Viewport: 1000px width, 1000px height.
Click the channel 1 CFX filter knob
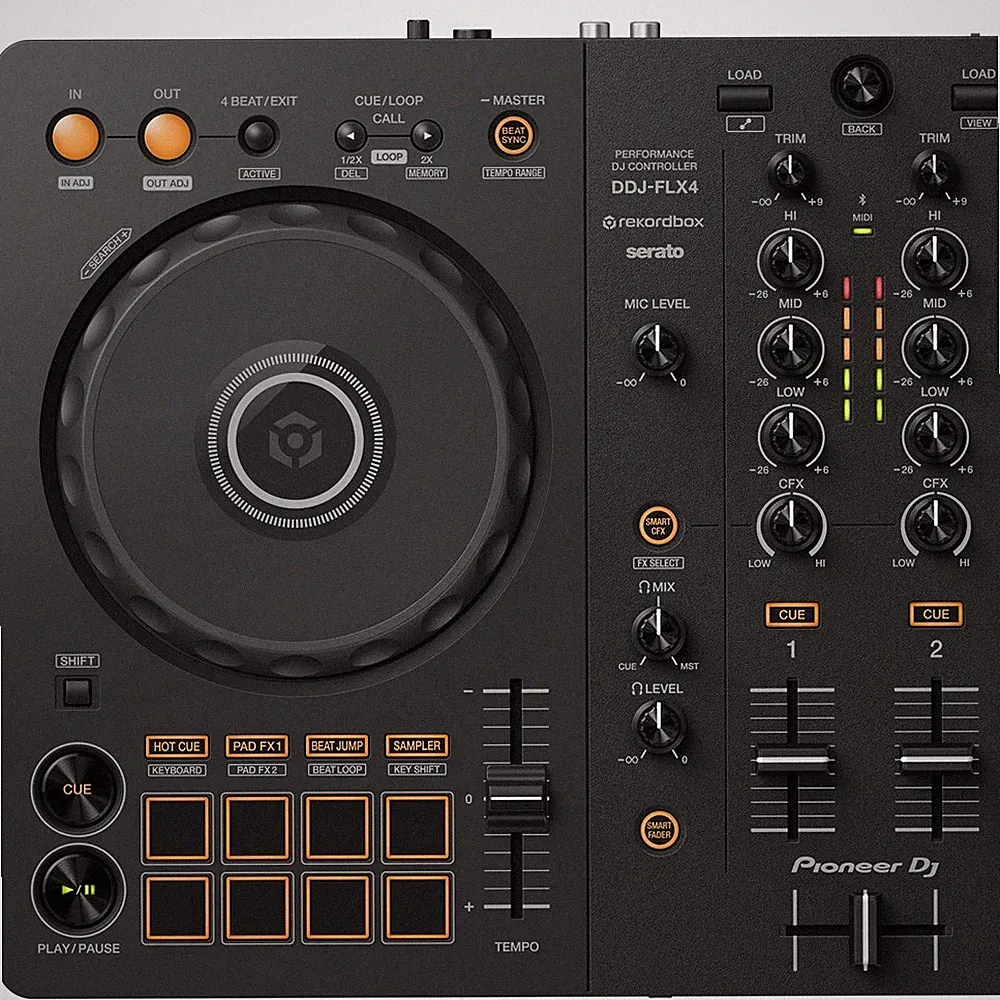click(791, 526)
